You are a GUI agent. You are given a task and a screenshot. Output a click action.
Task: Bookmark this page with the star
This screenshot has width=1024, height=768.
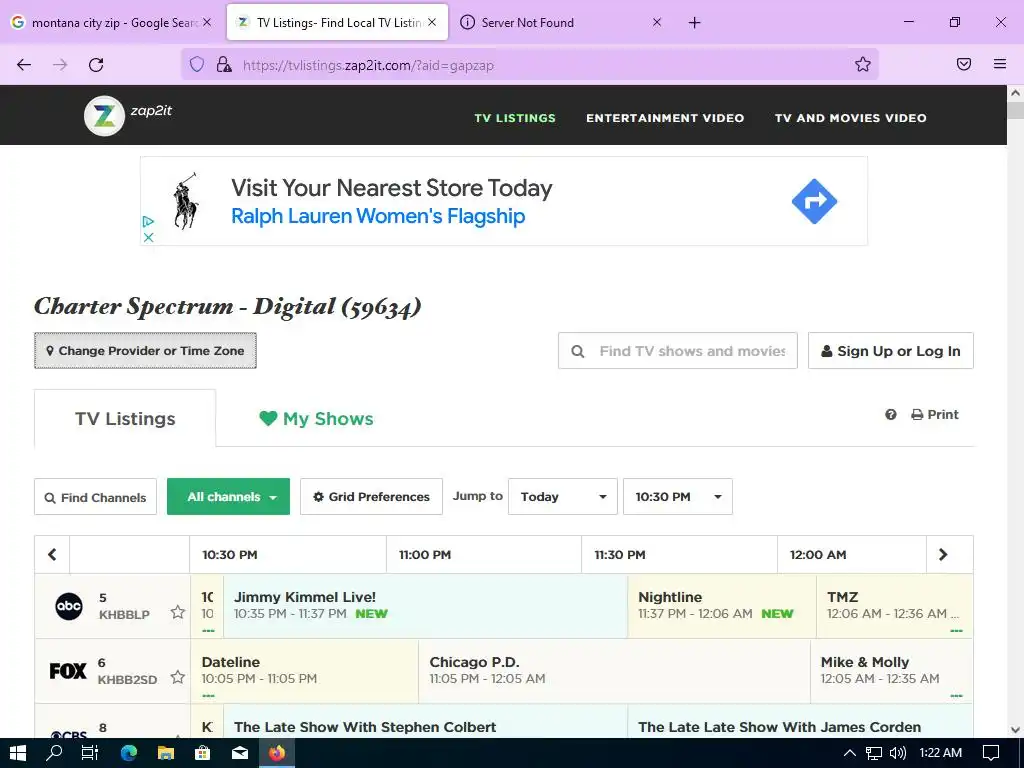[863, 64]
